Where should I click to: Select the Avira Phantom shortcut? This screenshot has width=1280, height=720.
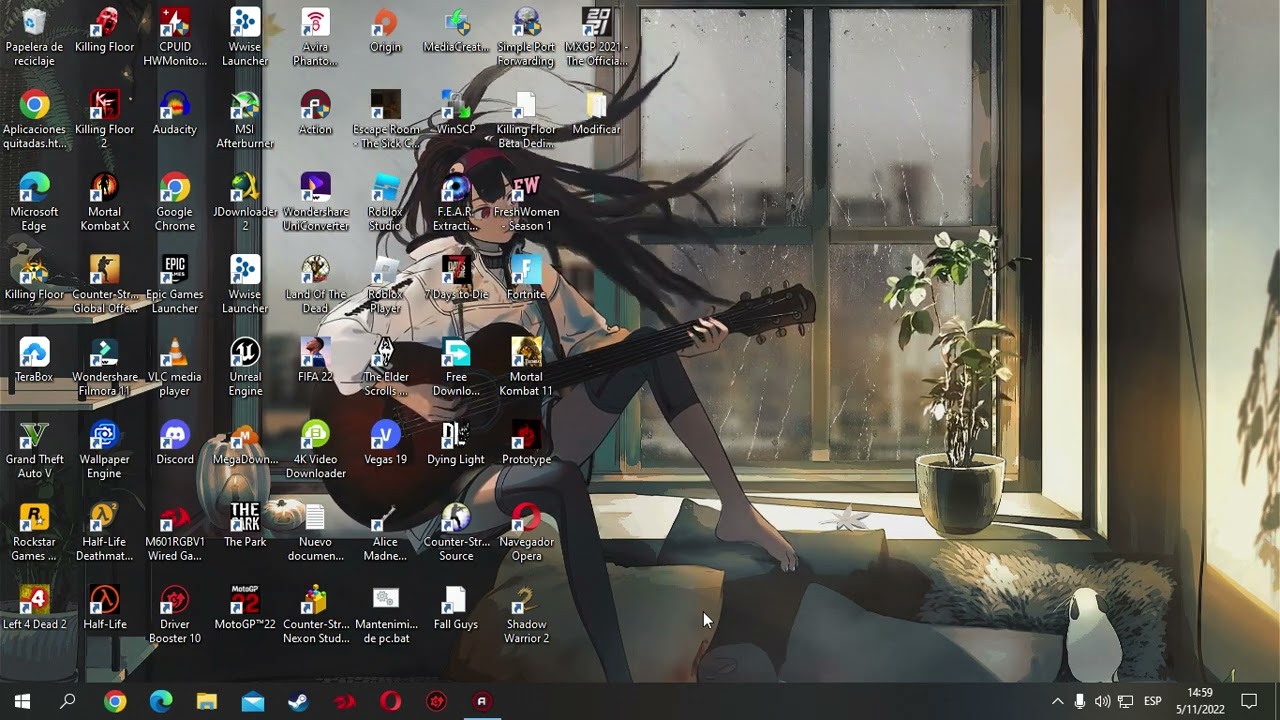coord(315,37)
